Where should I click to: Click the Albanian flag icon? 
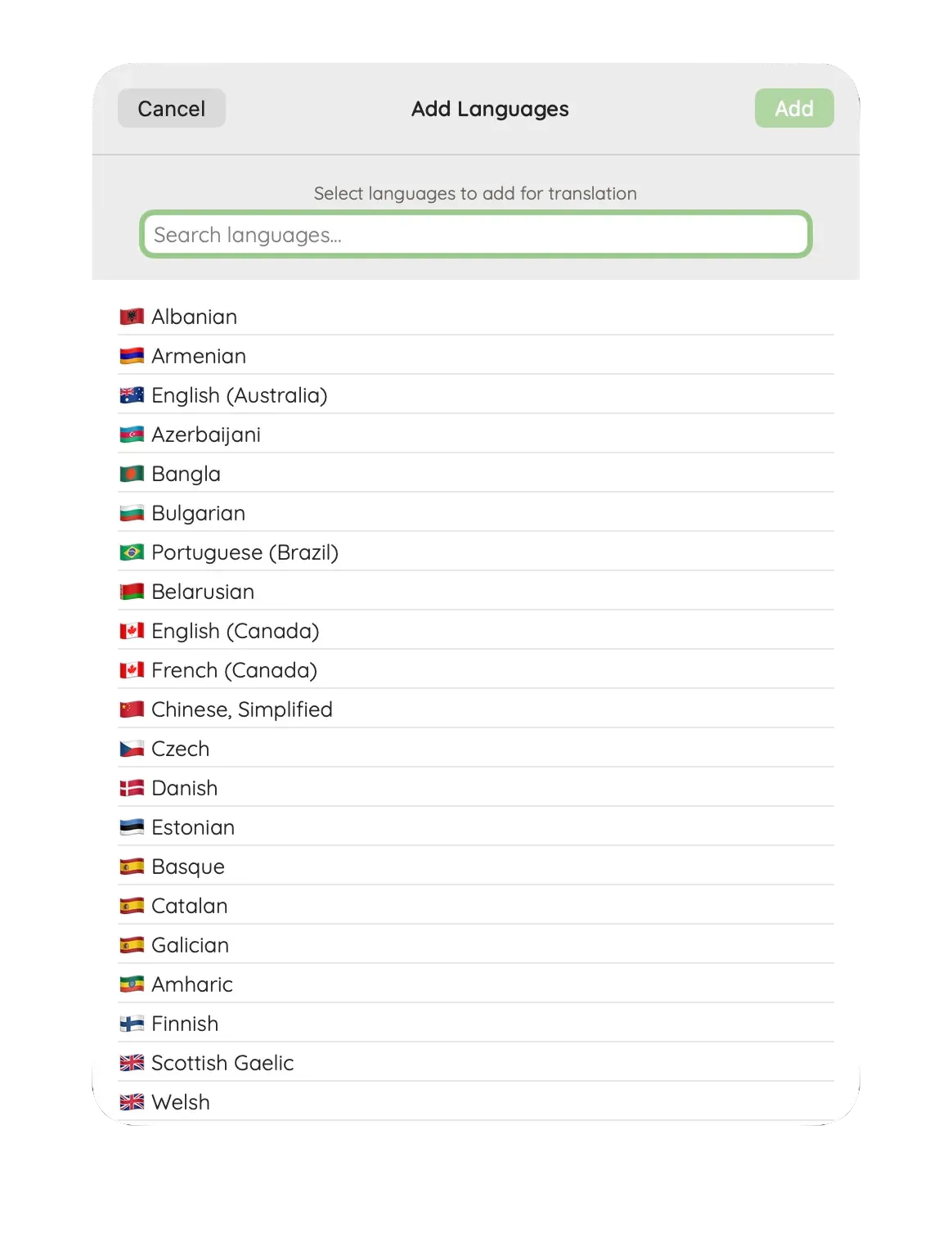132,317
